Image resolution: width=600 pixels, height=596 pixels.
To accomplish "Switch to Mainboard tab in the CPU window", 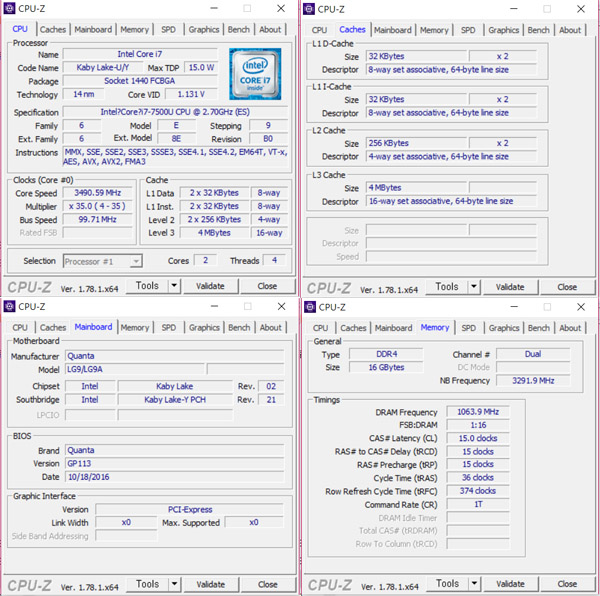I will pyautogui.click(x=93, y=29).
